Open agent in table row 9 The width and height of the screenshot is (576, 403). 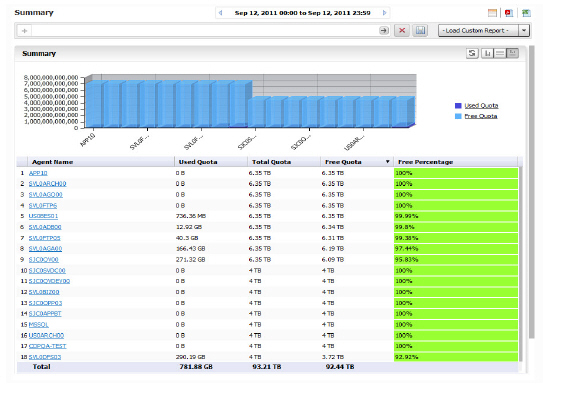point(43,260)
